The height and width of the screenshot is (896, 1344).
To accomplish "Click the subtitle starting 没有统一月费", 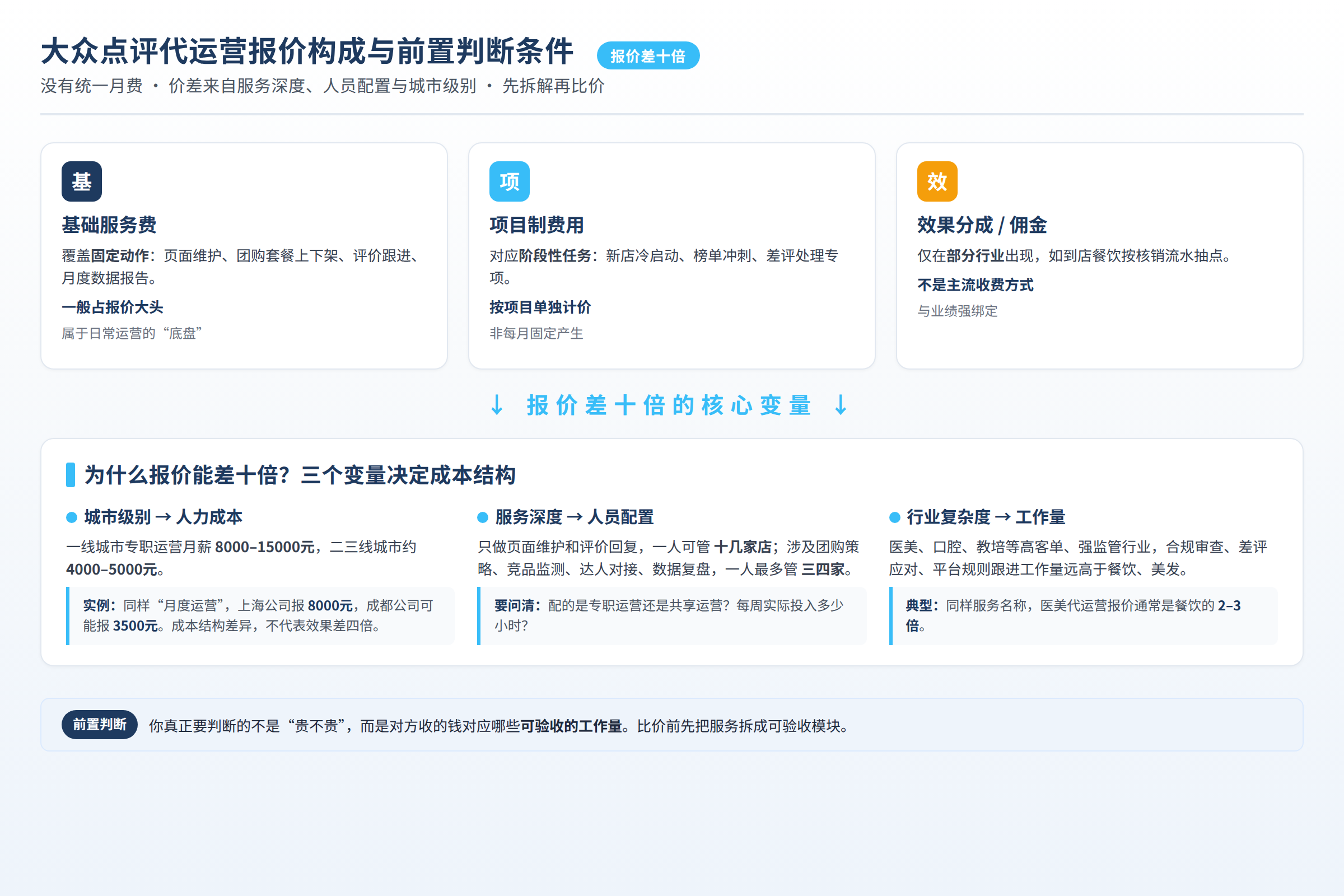I will pos(323,86).
